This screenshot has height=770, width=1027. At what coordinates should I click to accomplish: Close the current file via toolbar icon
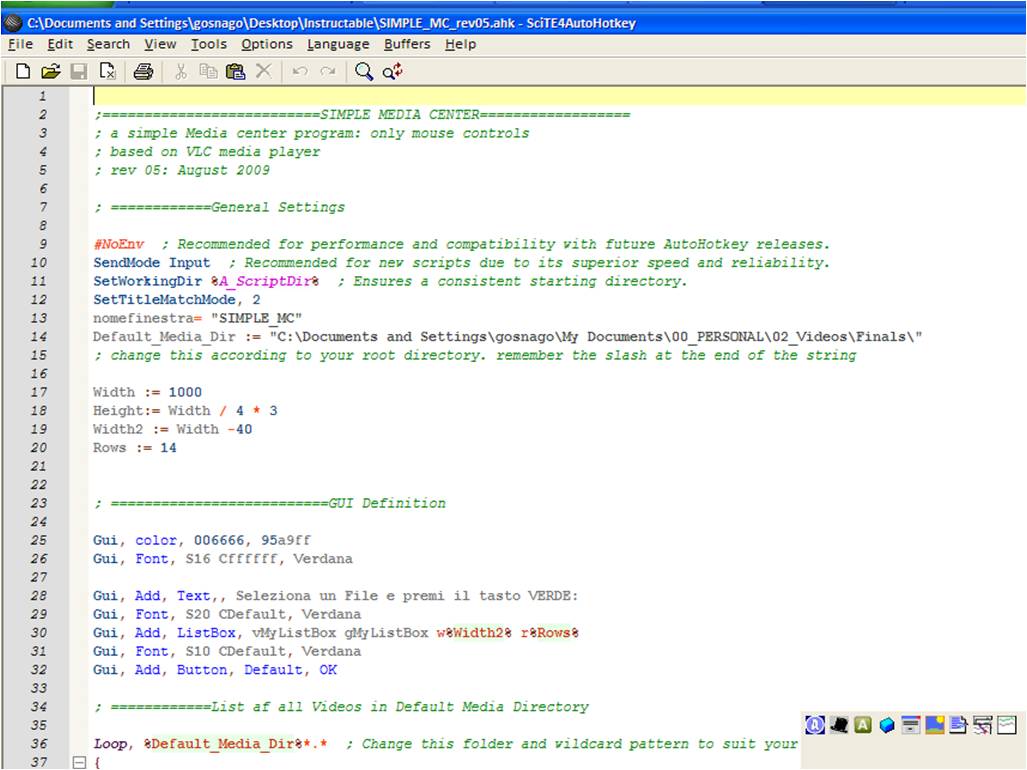107,71
